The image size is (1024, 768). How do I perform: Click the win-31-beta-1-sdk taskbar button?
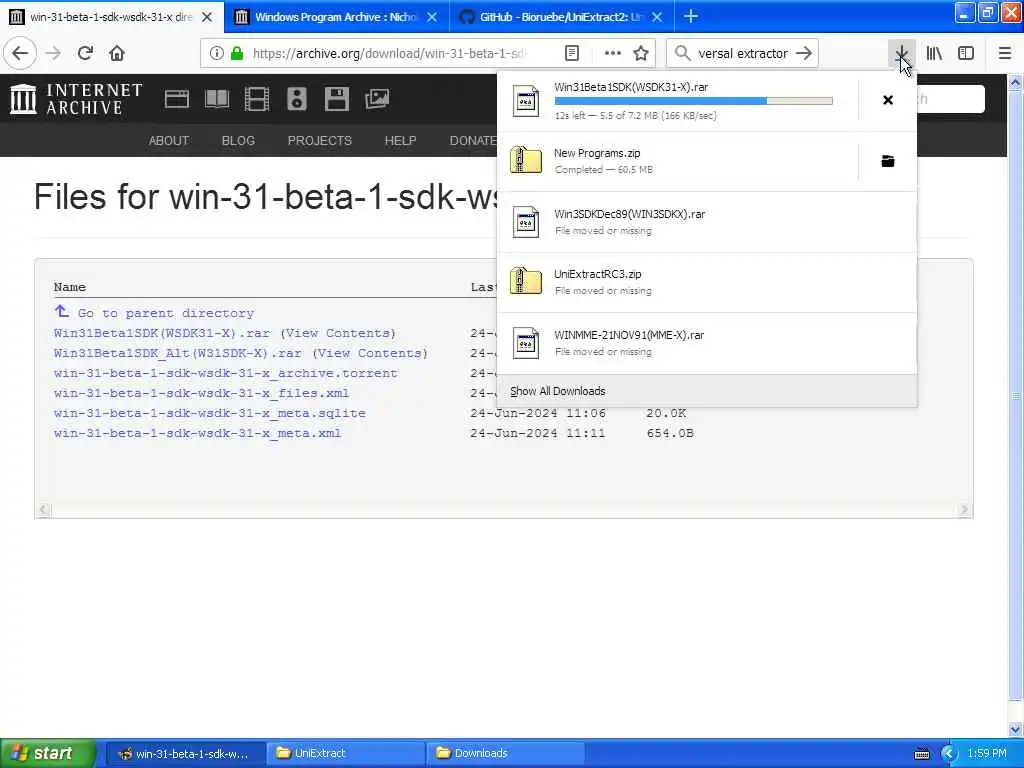[x=185, y=753]
